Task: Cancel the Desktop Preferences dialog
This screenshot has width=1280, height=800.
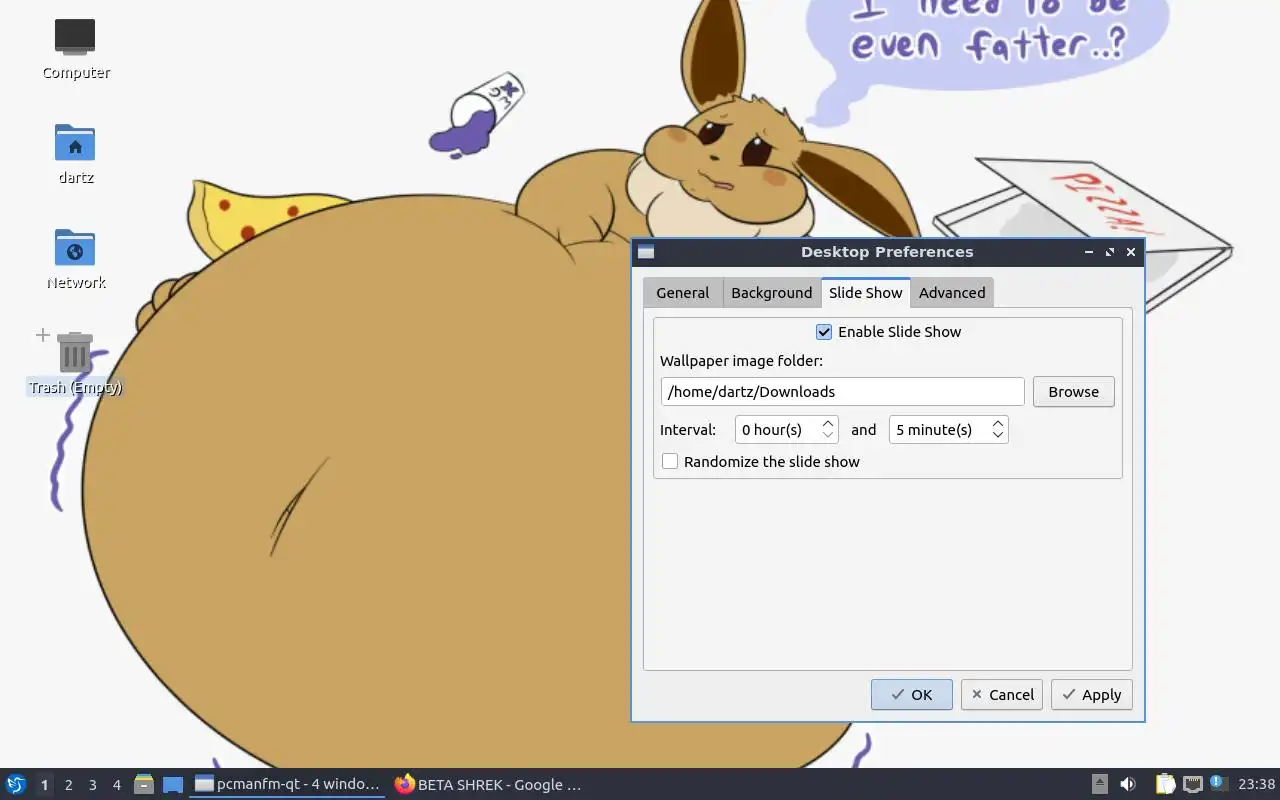Action: pos(1002,694)
